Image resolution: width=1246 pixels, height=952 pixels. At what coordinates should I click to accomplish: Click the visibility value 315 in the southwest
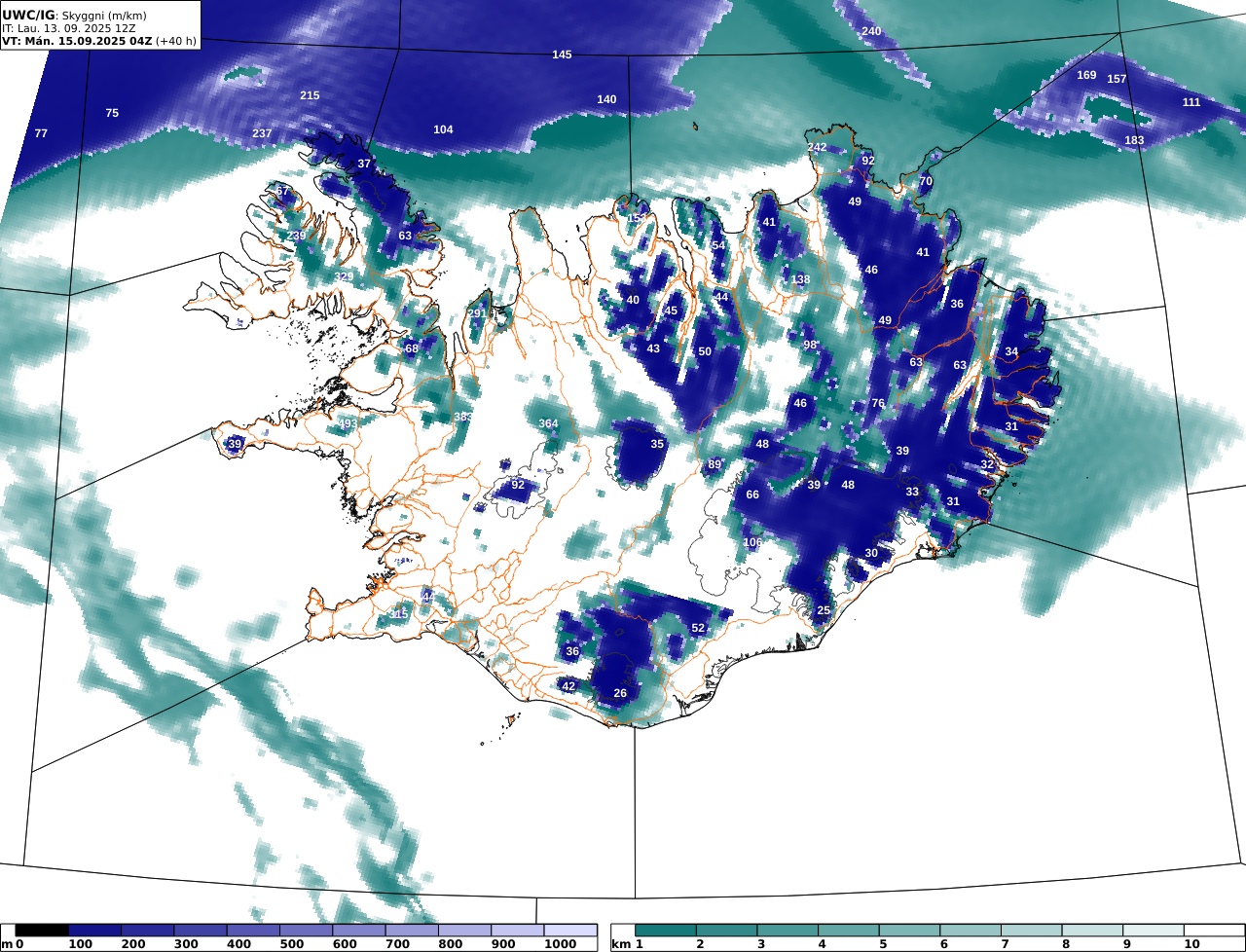point(398,614)
